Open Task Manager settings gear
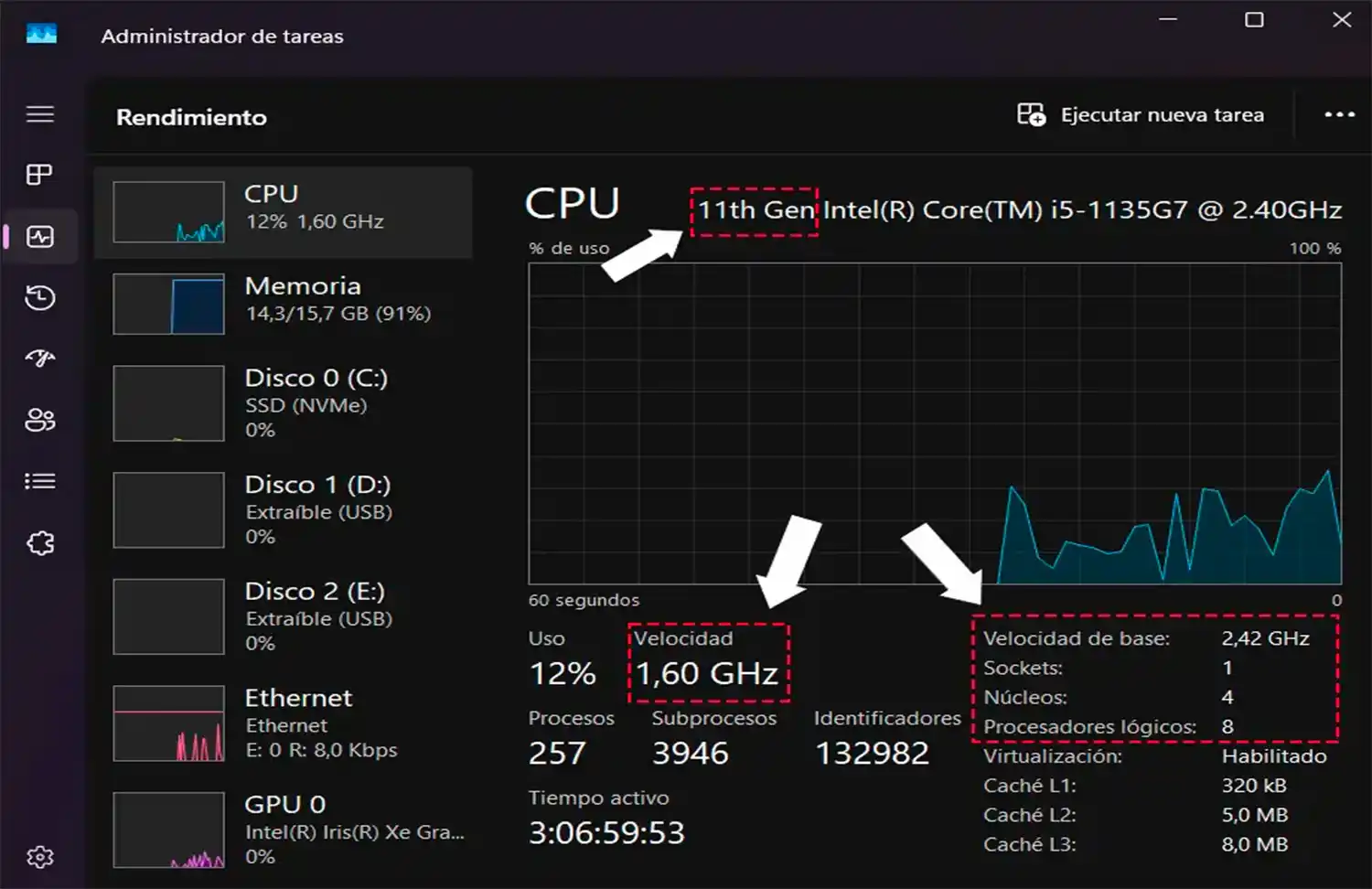 pyautogui.click(x=40, y=857)
